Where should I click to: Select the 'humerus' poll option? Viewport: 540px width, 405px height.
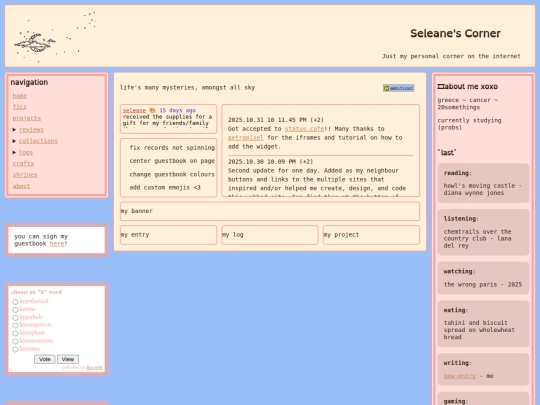pyautogui.click(x=15, y=349)
